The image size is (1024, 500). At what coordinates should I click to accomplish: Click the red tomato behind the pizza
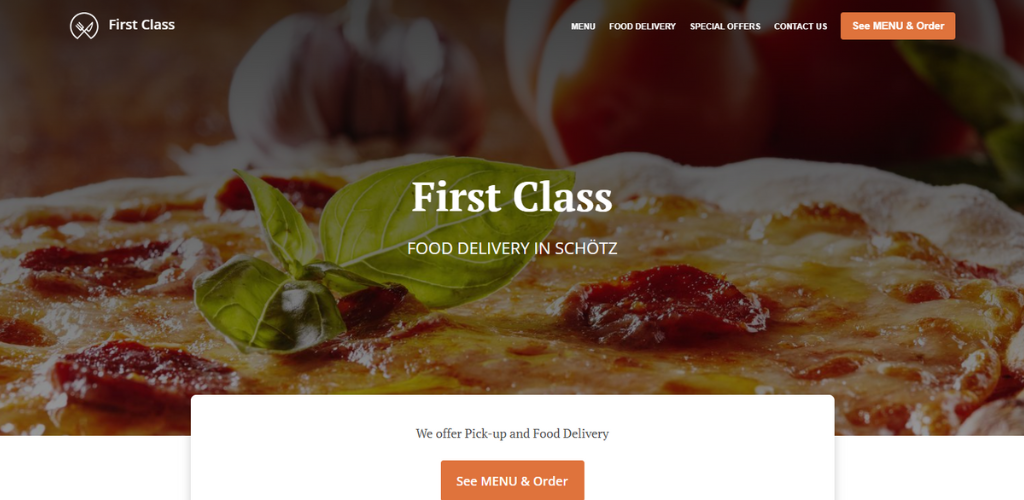coord(660,85)
